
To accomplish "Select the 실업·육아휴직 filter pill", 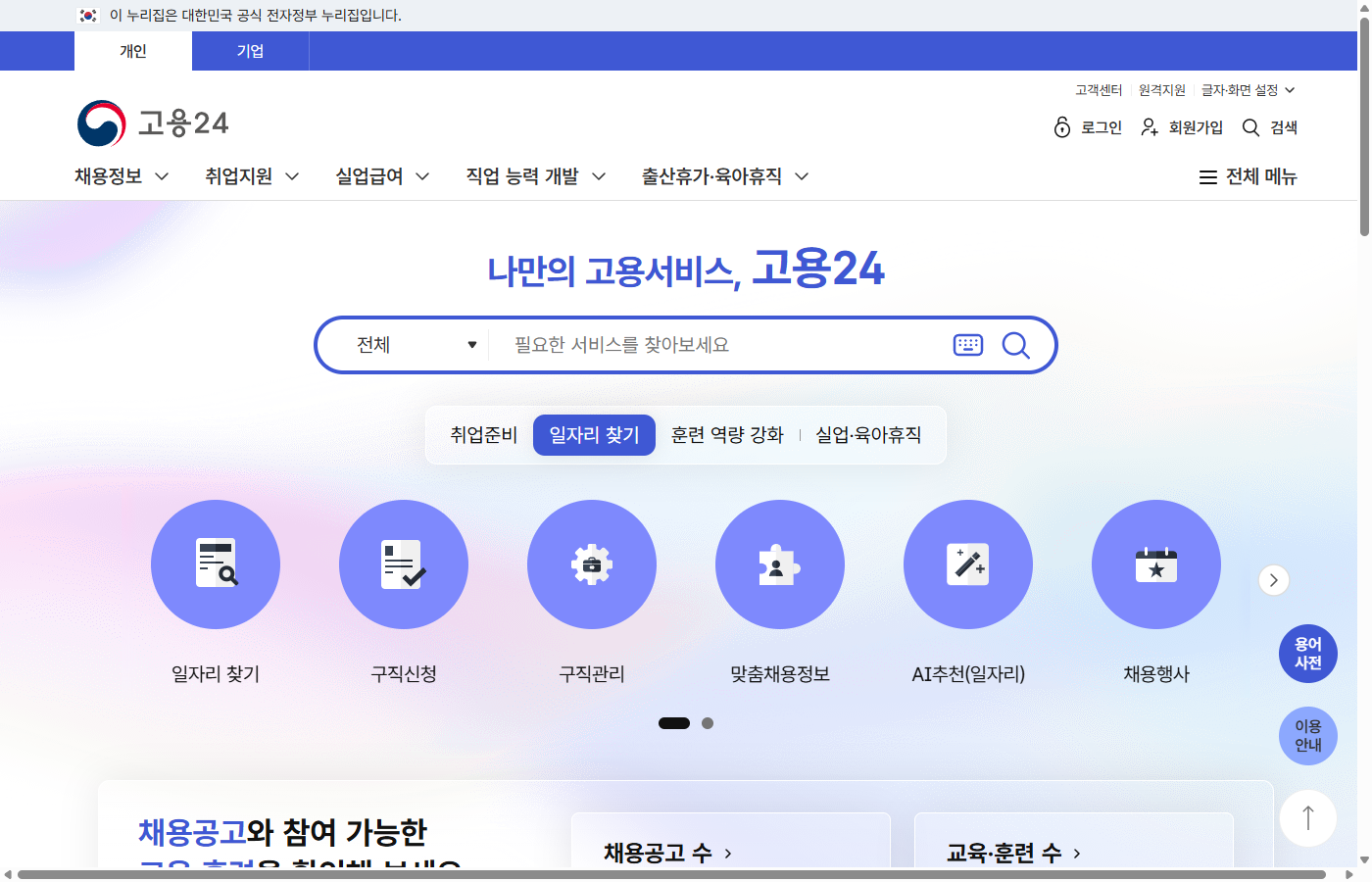I will [868, 434].
